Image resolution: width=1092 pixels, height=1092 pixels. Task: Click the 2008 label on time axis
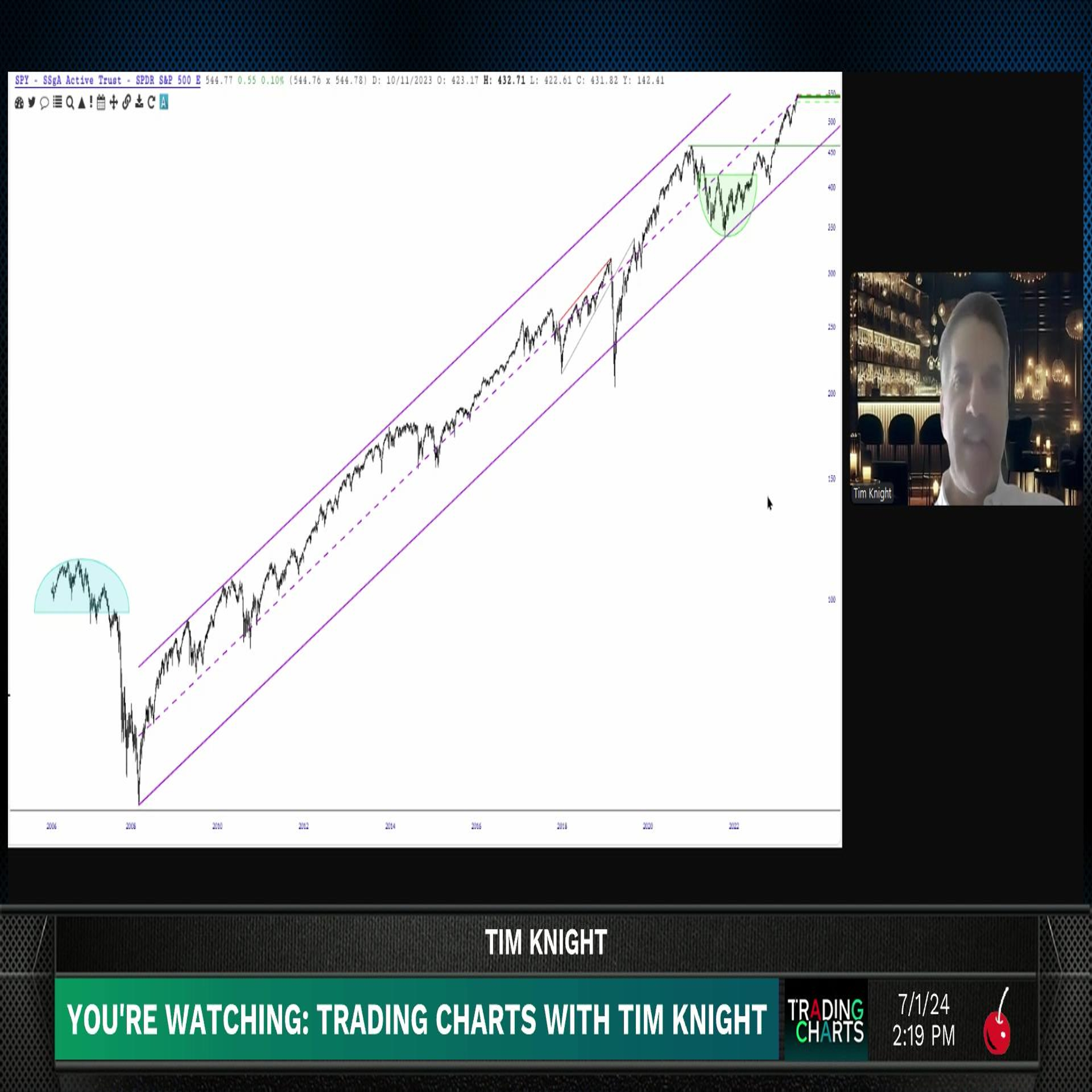click(x=131, y=826)
